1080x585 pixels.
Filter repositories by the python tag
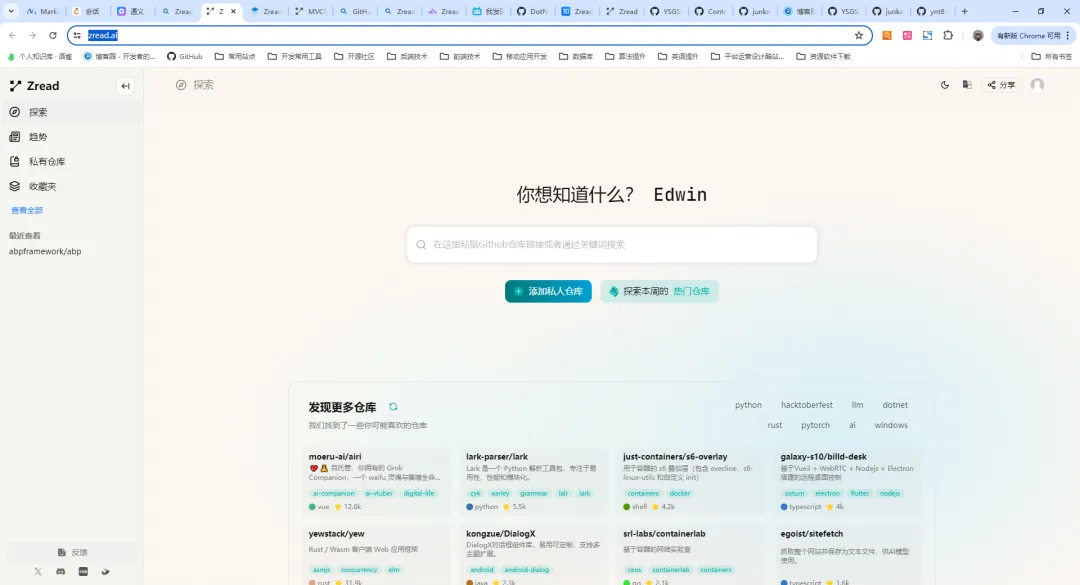pyautogui.click(x=748, y=405)
